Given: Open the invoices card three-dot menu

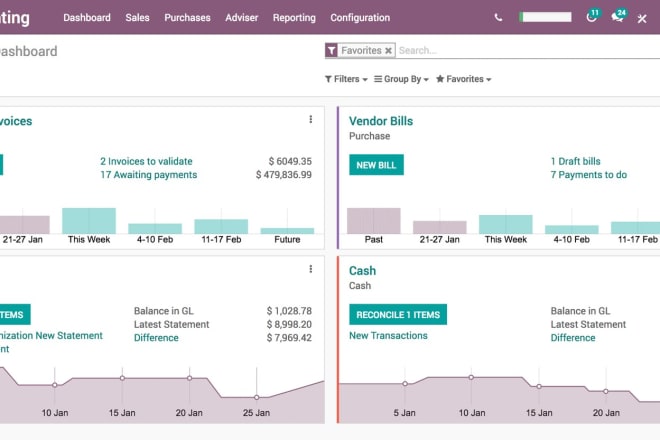Looking at the screenshot, I should click(x=310, y=120).
